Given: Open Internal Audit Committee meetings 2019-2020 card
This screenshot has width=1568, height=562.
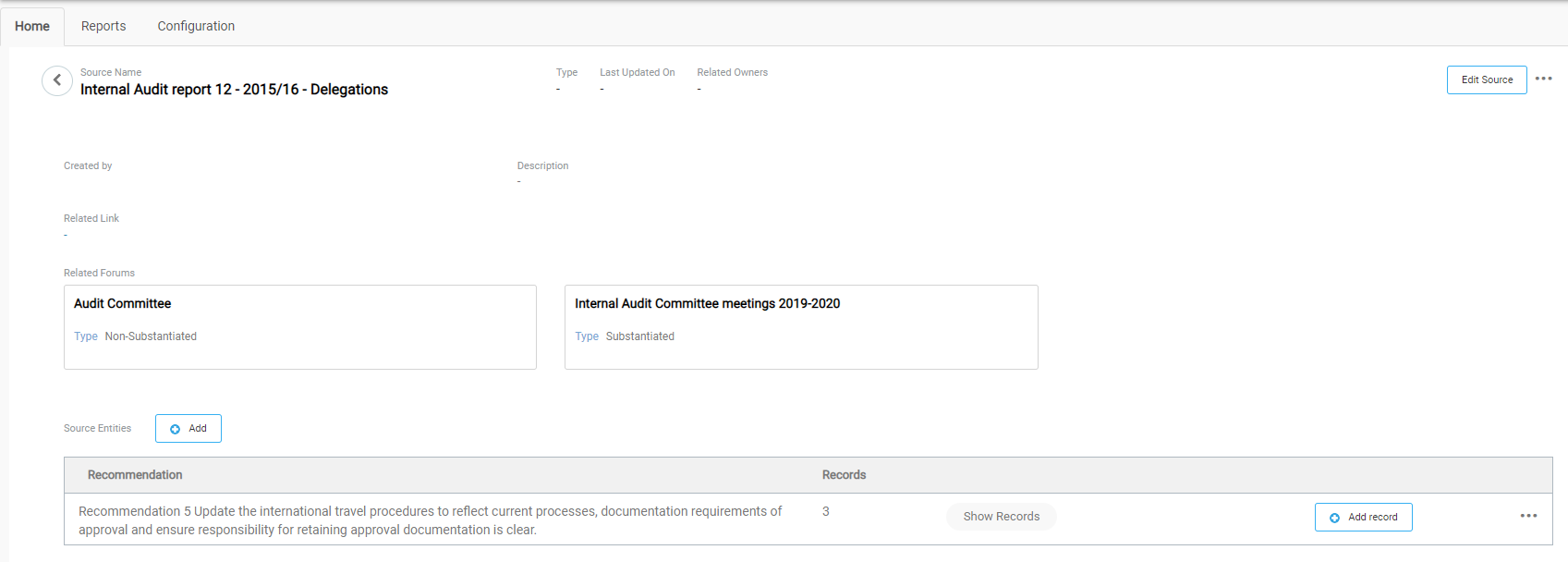Looking at the screenshot, I should coord(801,327).
